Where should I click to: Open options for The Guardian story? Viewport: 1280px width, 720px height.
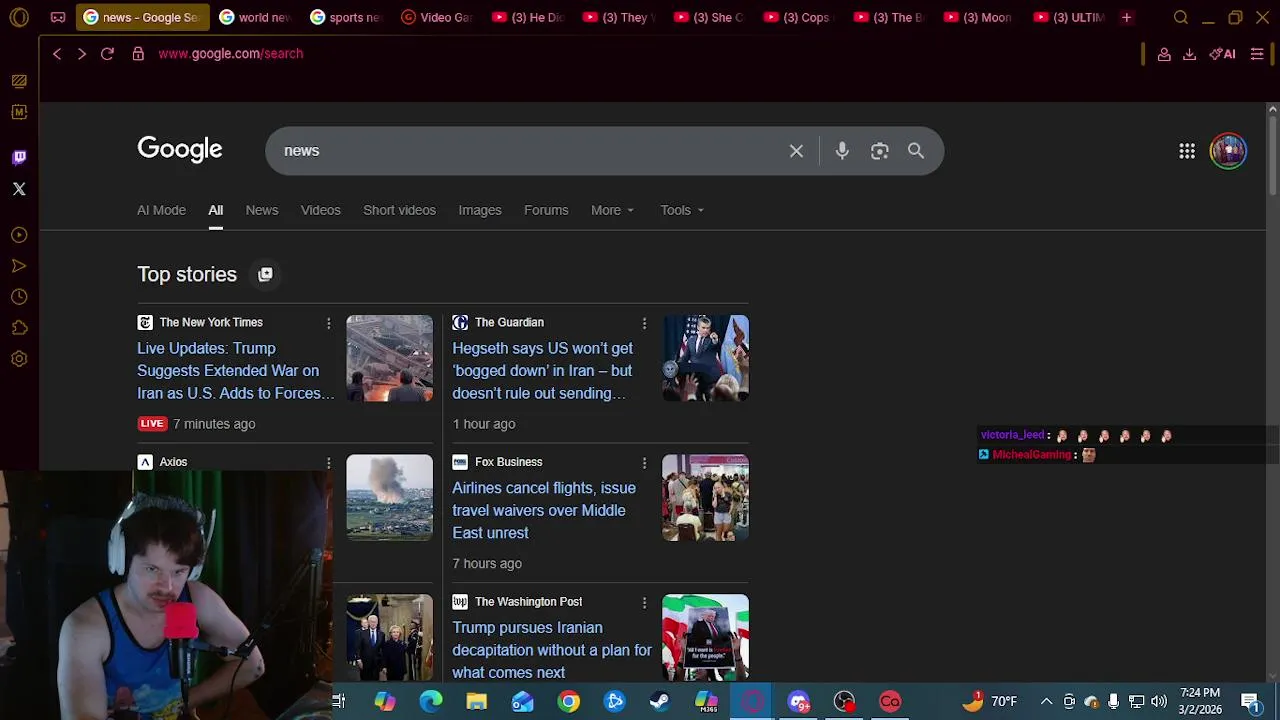pos(644,323)
